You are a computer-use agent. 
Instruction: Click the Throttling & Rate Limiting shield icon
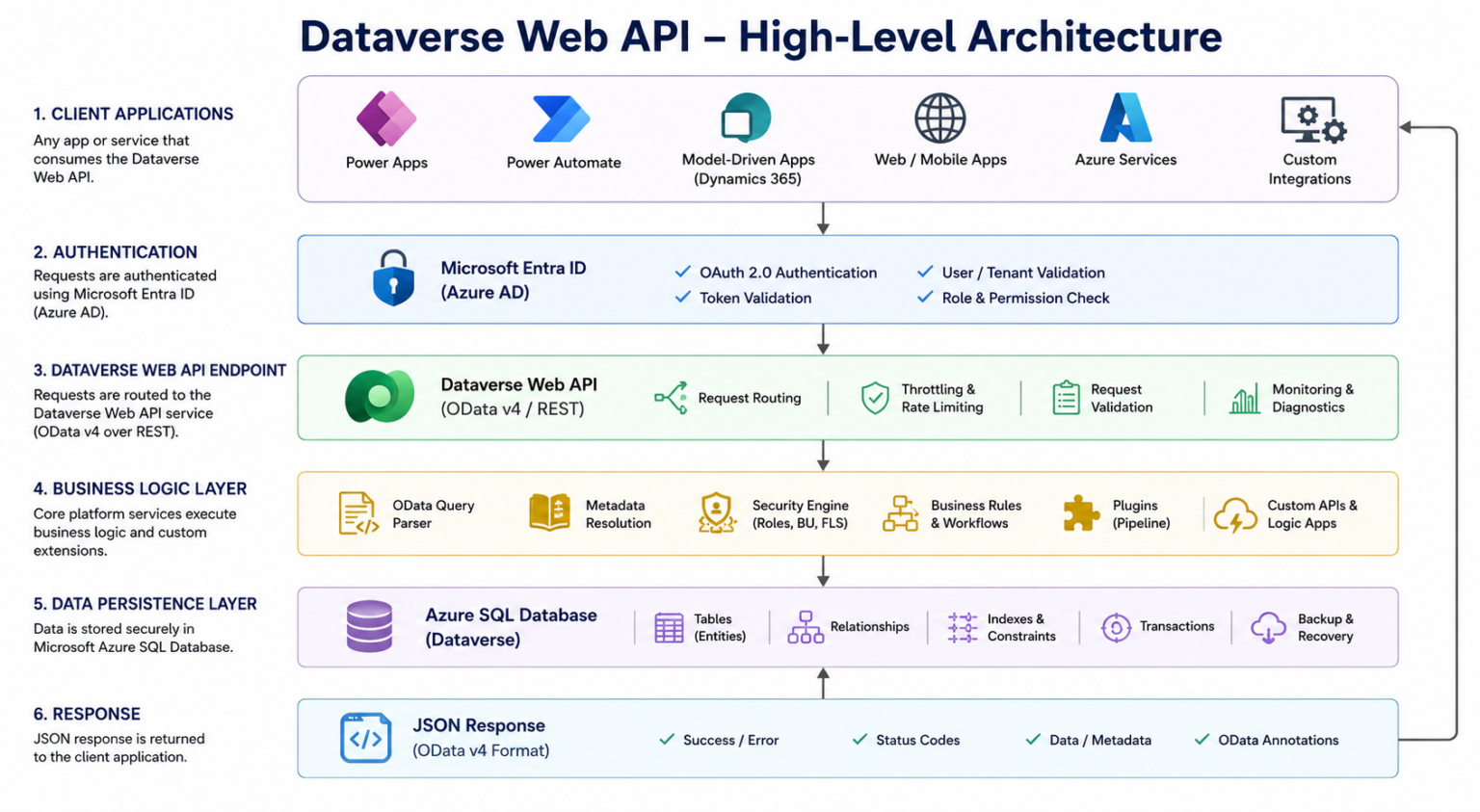click(875, 398)
